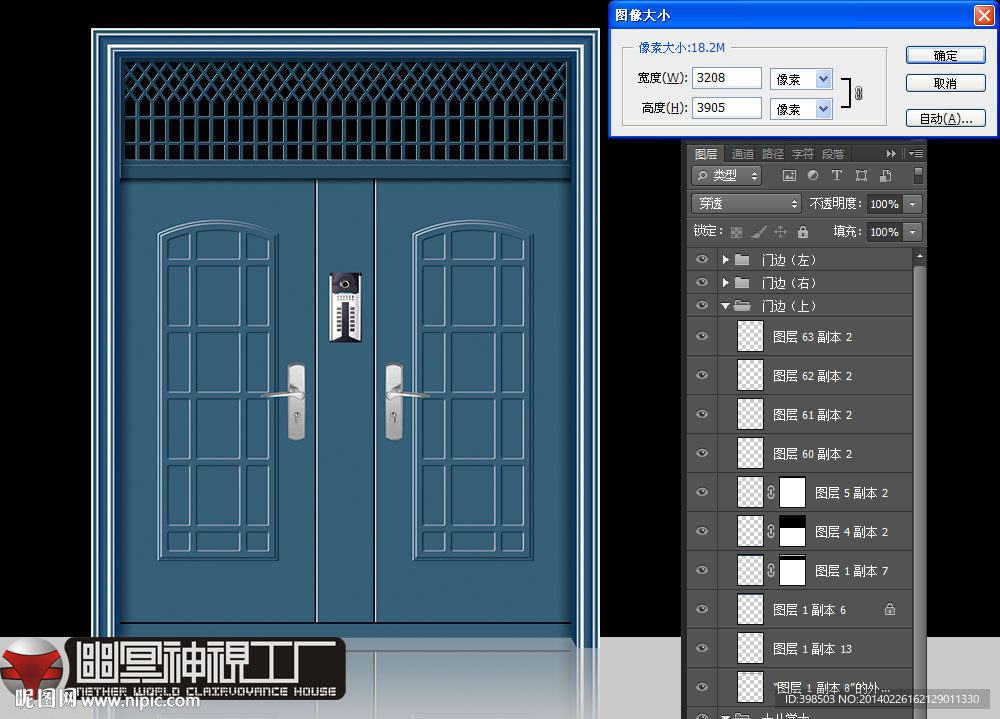Switch to the 路径 tab
This screenshot has height=719, width=1000.
pyautogui.click(x=773, y=154)
